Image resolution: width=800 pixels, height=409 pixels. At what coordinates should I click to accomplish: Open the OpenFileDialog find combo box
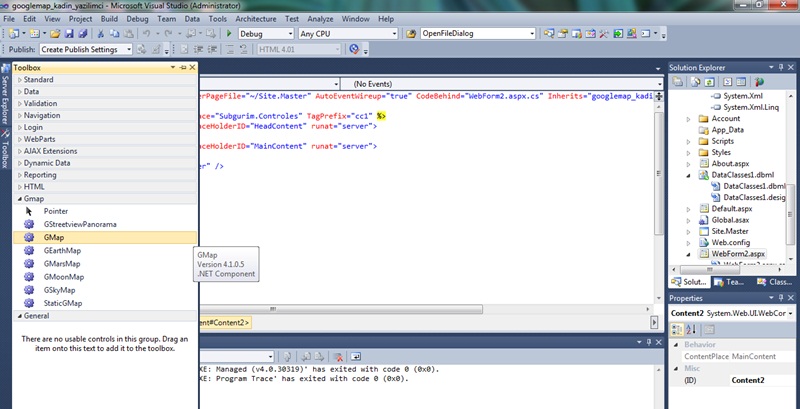click(x=532, y=34)
